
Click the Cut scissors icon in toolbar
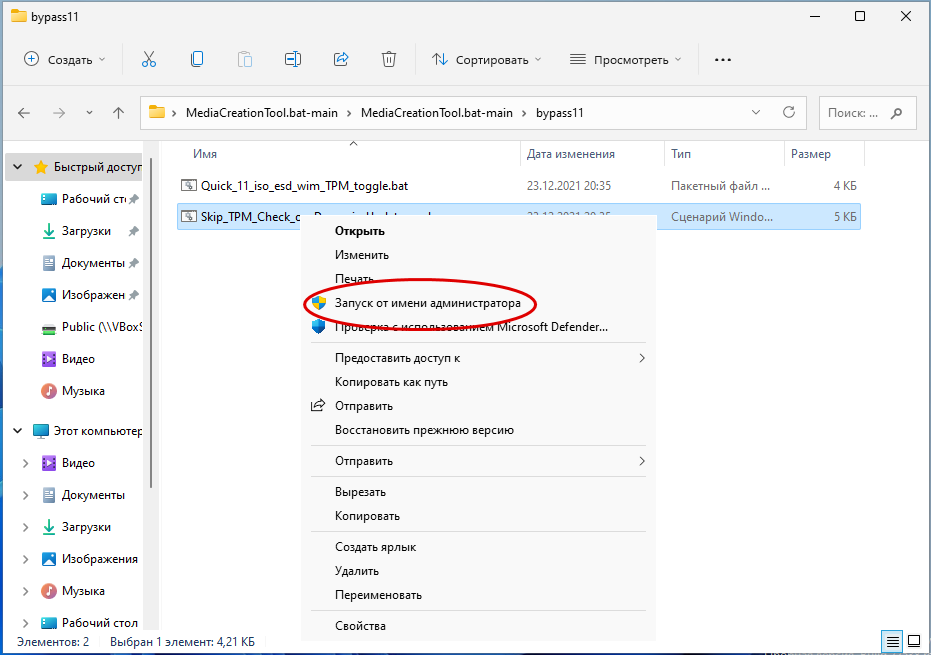click(x=149, y=59)
